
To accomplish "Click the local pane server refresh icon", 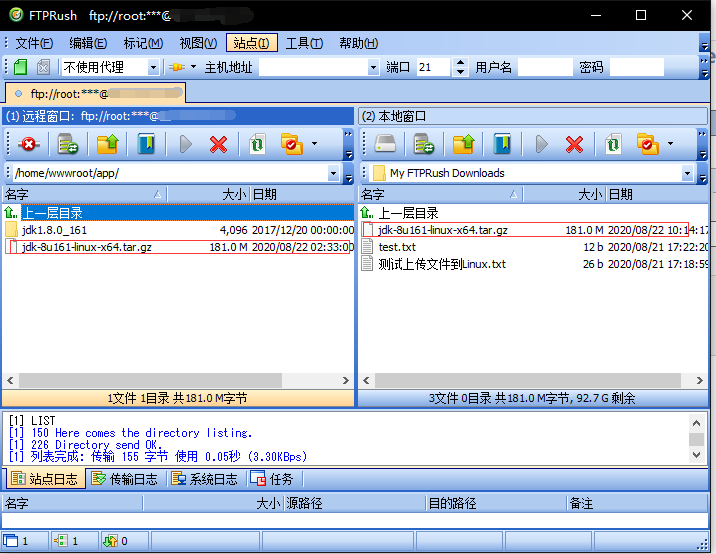I will [x=424, y=144].
